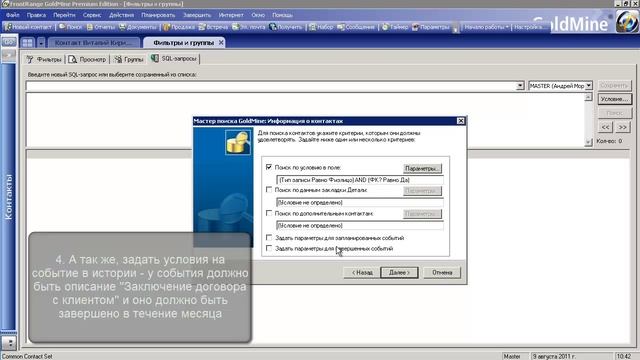Image resolution: width=640 pixels, height=360 pixels.
Task: Enable Поиск по дополнительным контактам checkbox
Action: (269, 213)
